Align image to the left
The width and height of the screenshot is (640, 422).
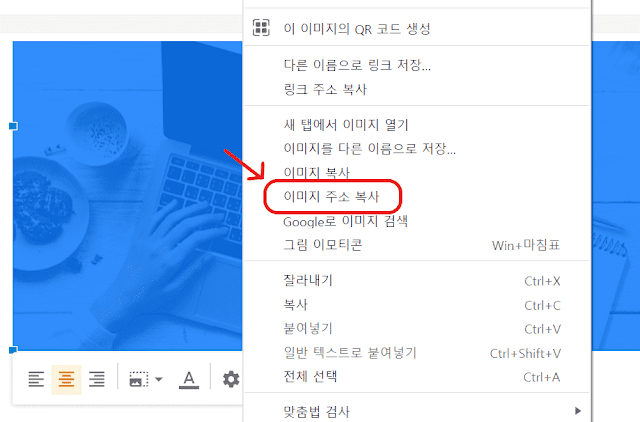click(36, 380)
